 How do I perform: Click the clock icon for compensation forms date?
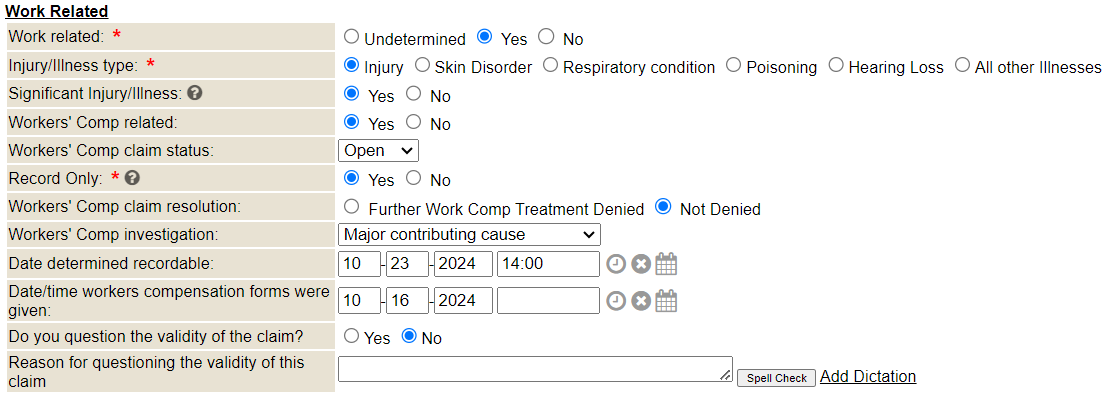coord(616,301)
